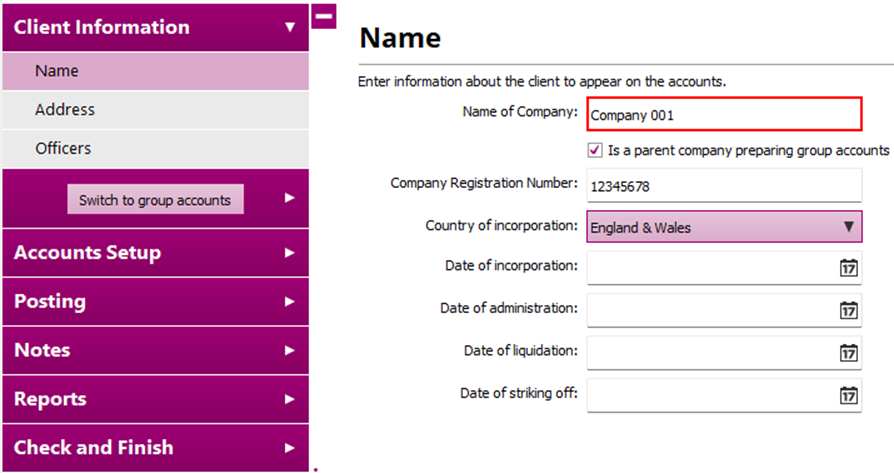
Task: Focus the Name of Company field
Action: coord(724,114)
